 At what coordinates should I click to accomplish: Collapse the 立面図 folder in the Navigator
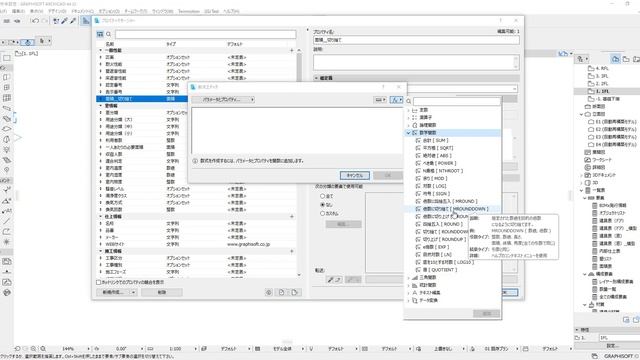click(x=582, y=114)
